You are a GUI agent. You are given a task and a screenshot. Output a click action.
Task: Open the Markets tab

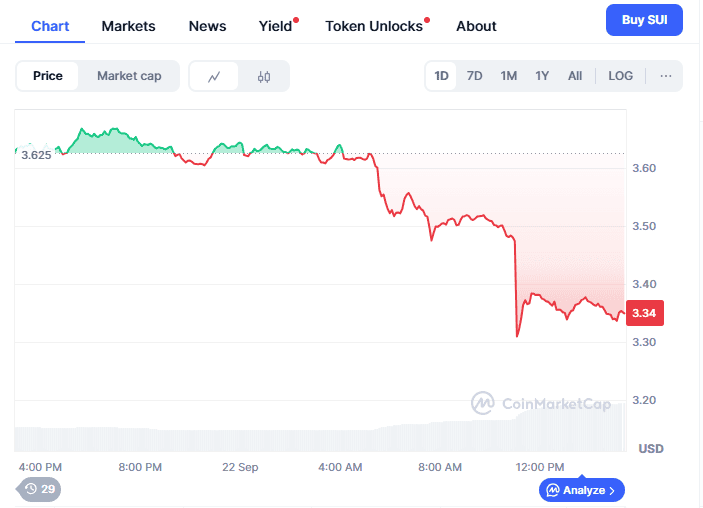[128, 26]
